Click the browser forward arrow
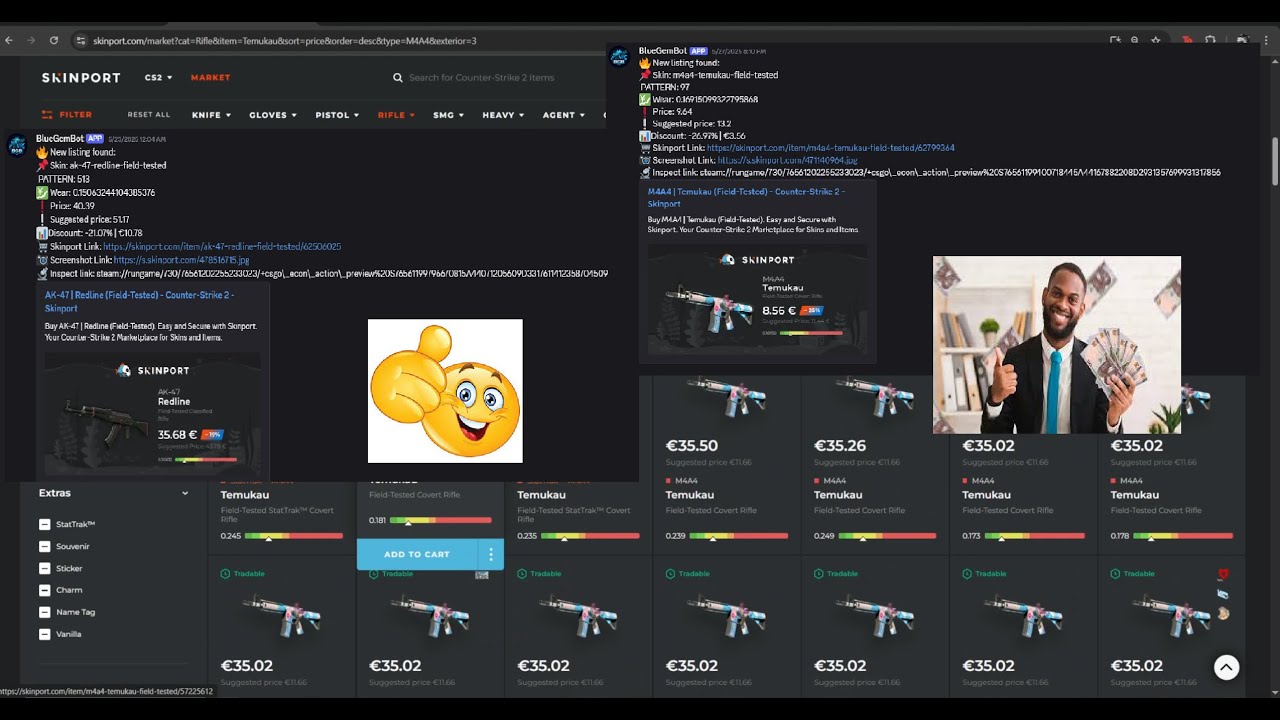The height and width of the screenshot is (720, 1280). [x=31, y=40]
